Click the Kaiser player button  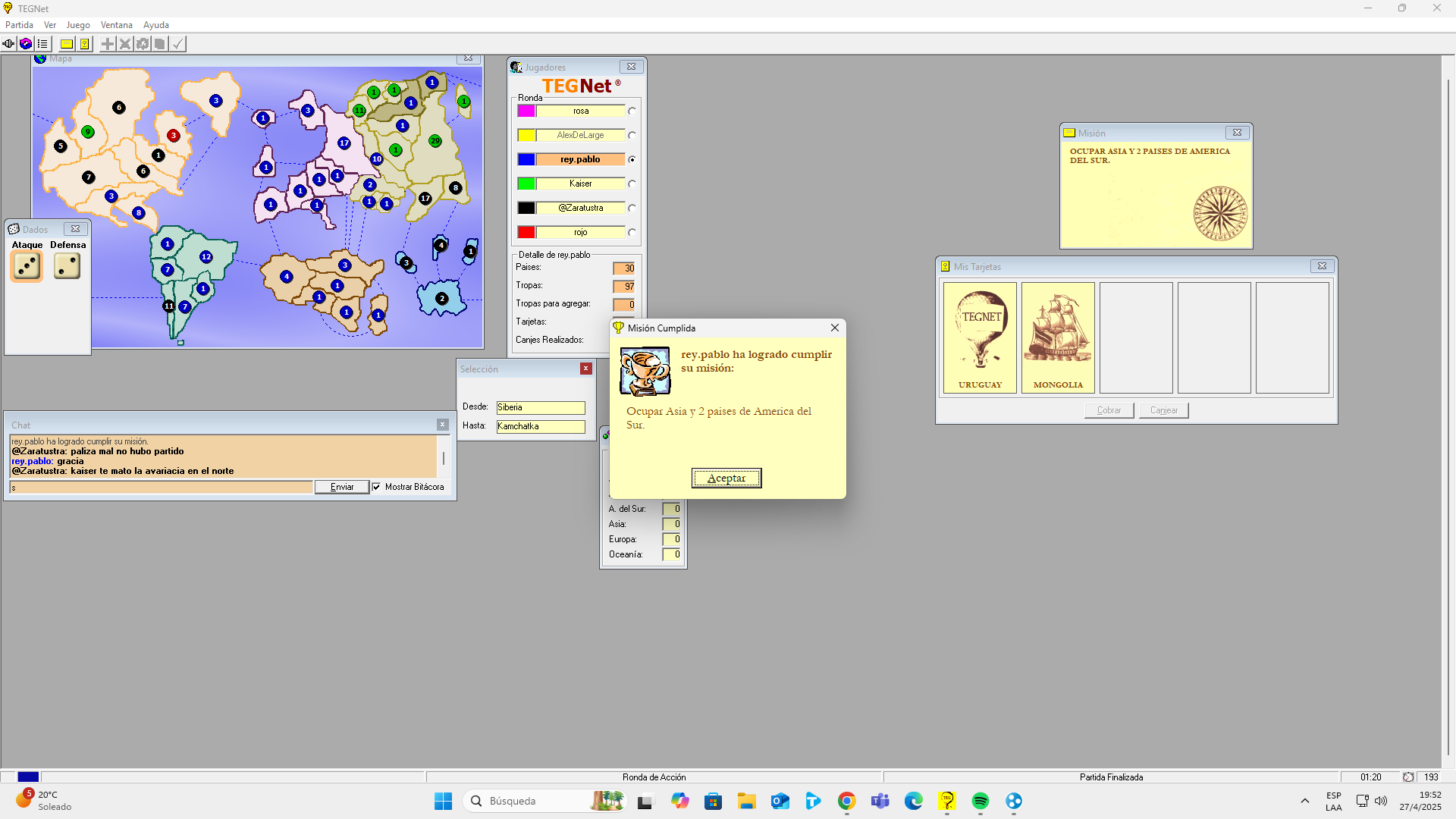click(581, 184)
